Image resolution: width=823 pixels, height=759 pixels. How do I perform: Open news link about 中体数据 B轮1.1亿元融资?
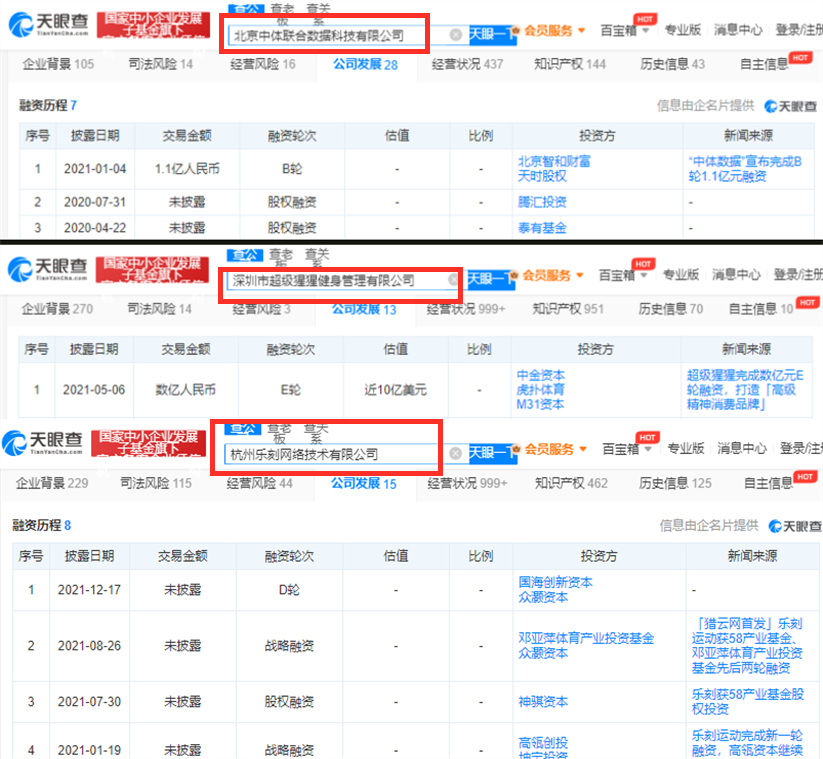click(745, 168)
